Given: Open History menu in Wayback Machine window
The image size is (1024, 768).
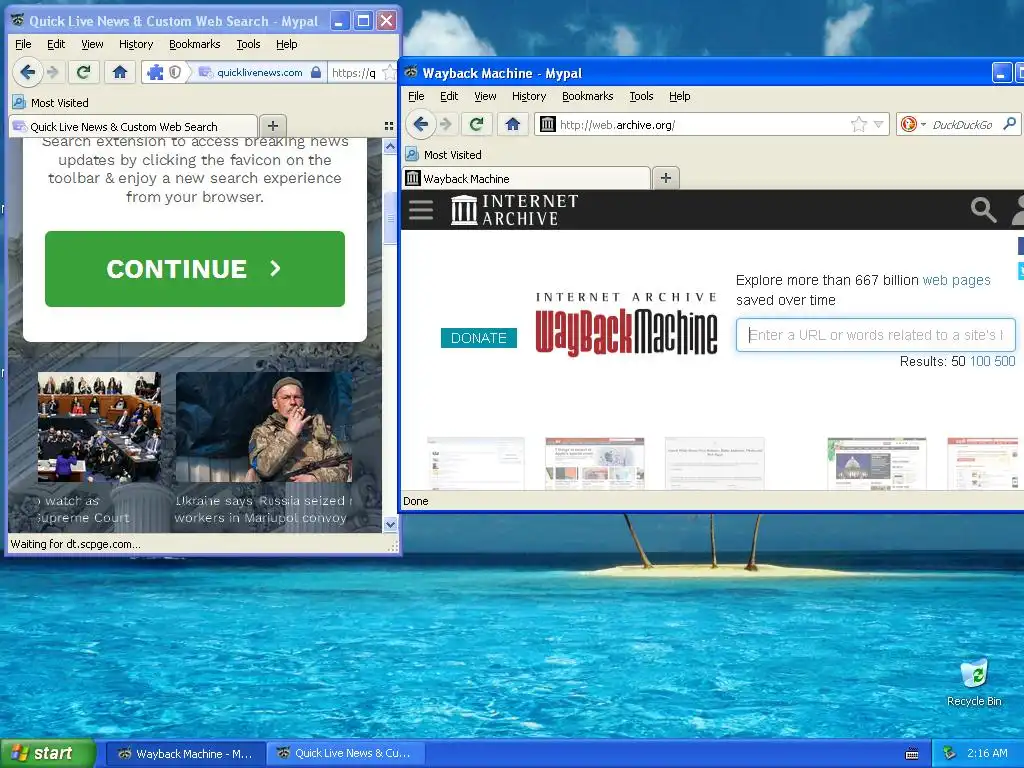Looking at the screenshot, I should (529, 96).
